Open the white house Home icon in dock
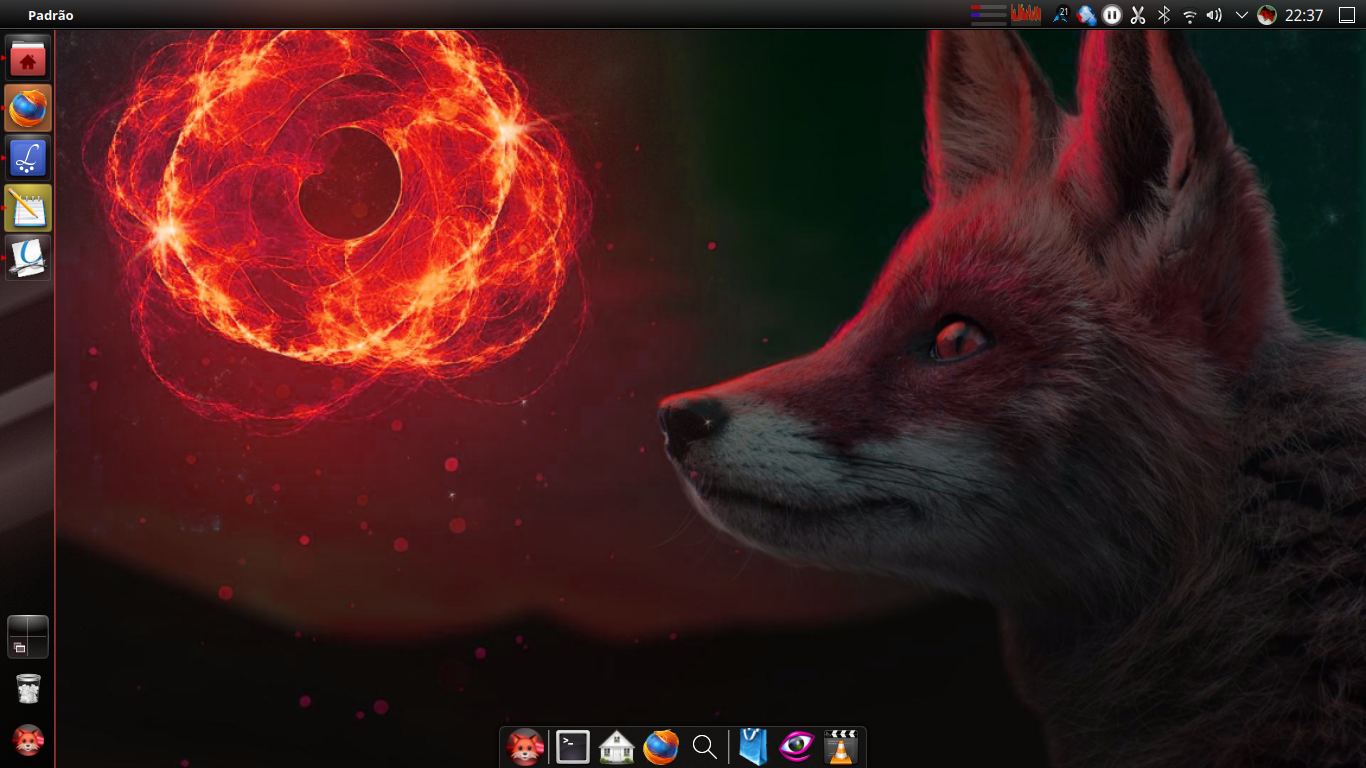 pos(616,747)
